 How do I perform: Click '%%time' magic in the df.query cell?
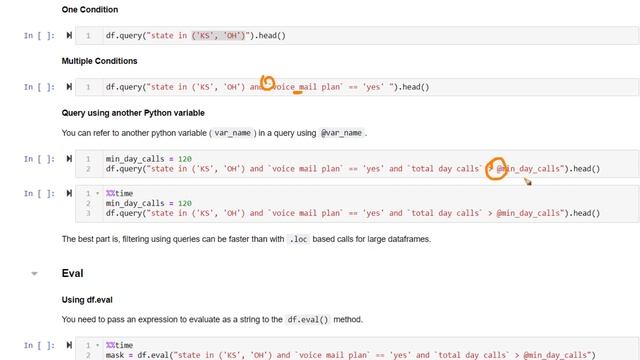119,193
